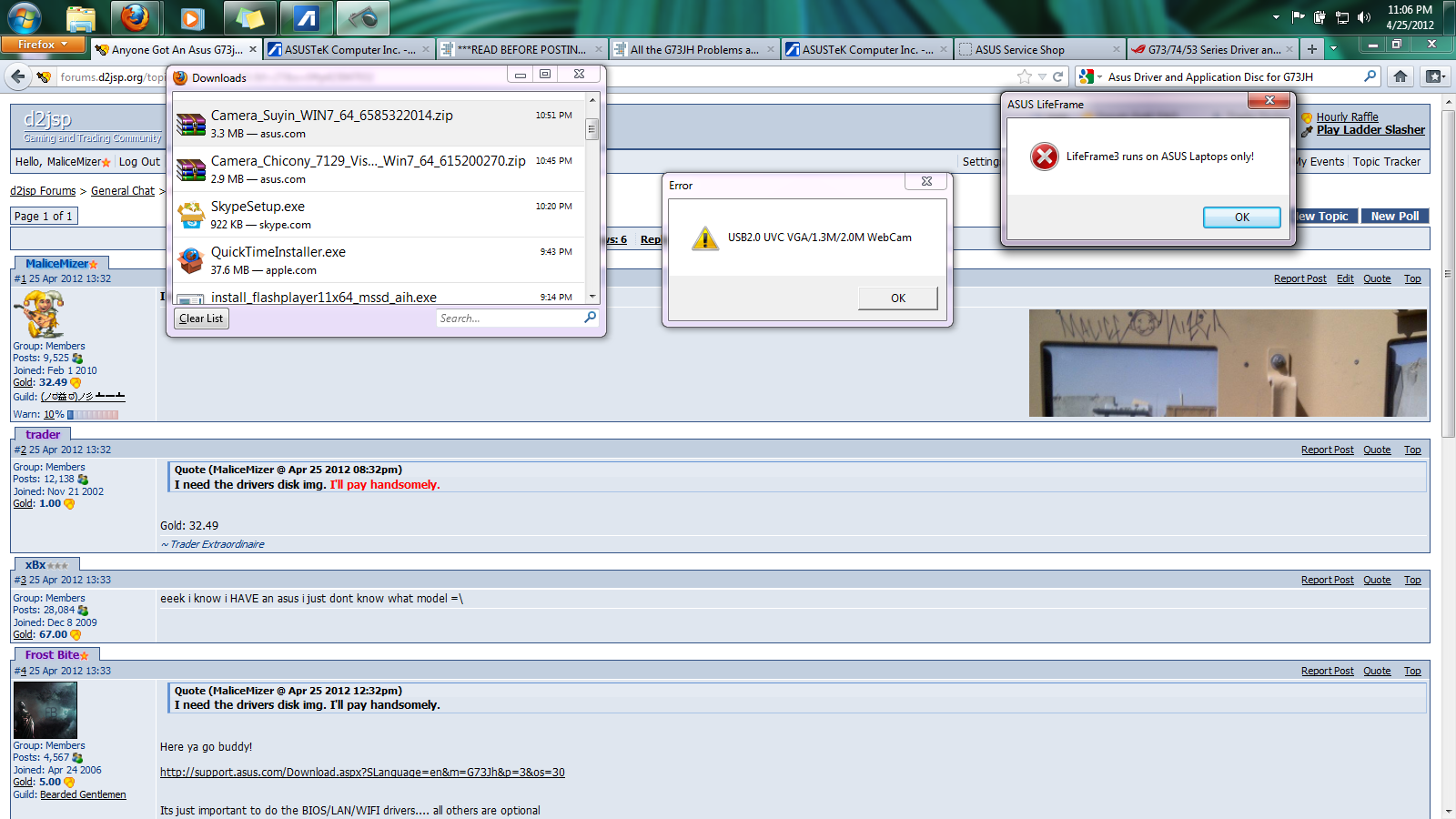Open Google search engine dropdown
The height and width of the screenshot is (819, 1456).
click(x=1090, y=77)
